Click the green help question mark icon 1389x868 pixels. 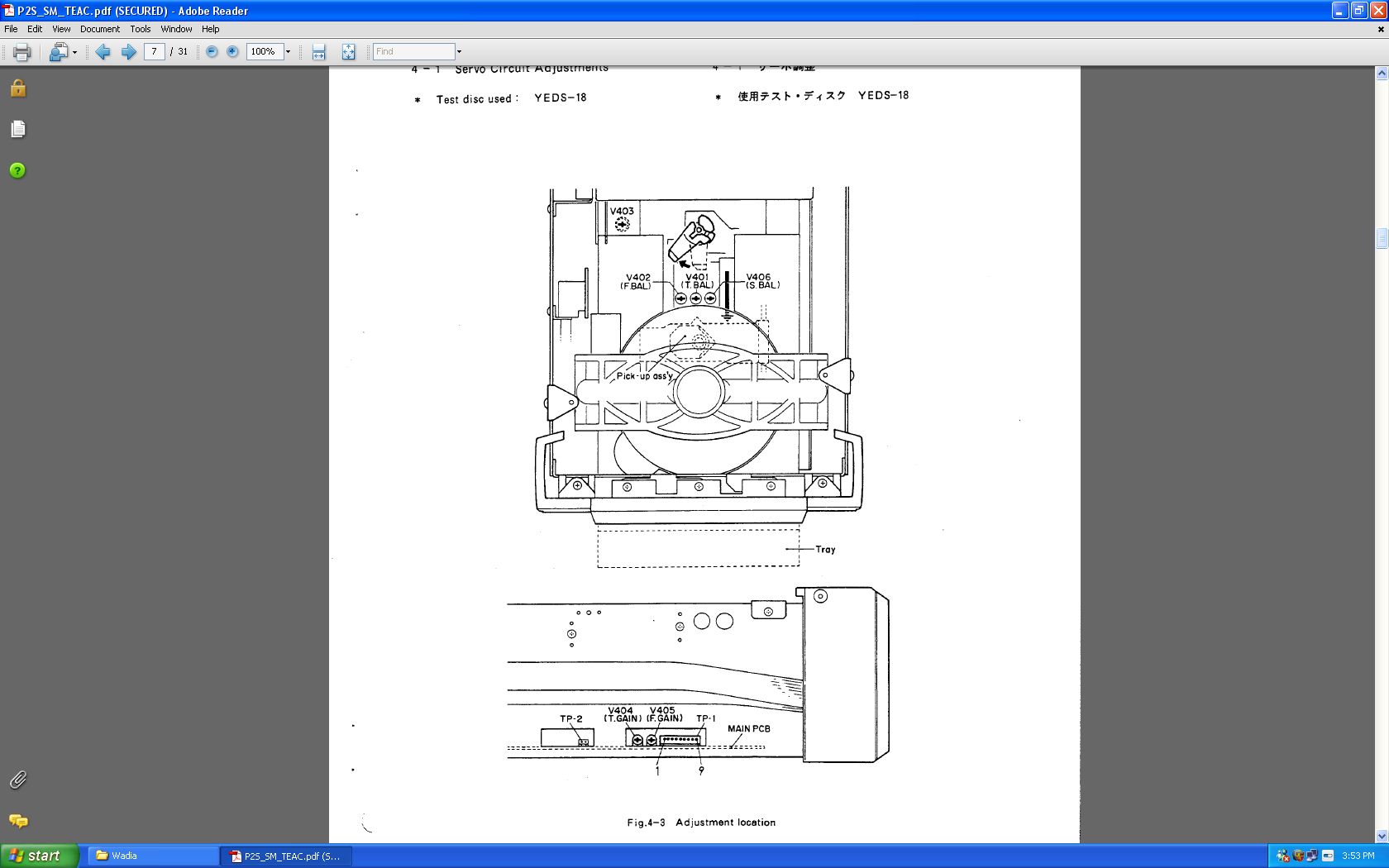(x=17, y=170)
